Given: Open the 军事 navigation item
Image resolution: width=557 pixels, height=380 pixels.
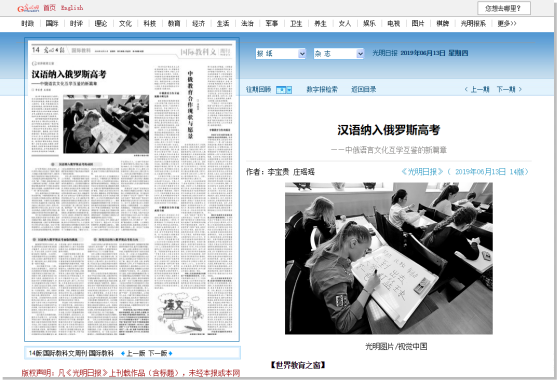Looking at the screenshot, I should point(272,23).
